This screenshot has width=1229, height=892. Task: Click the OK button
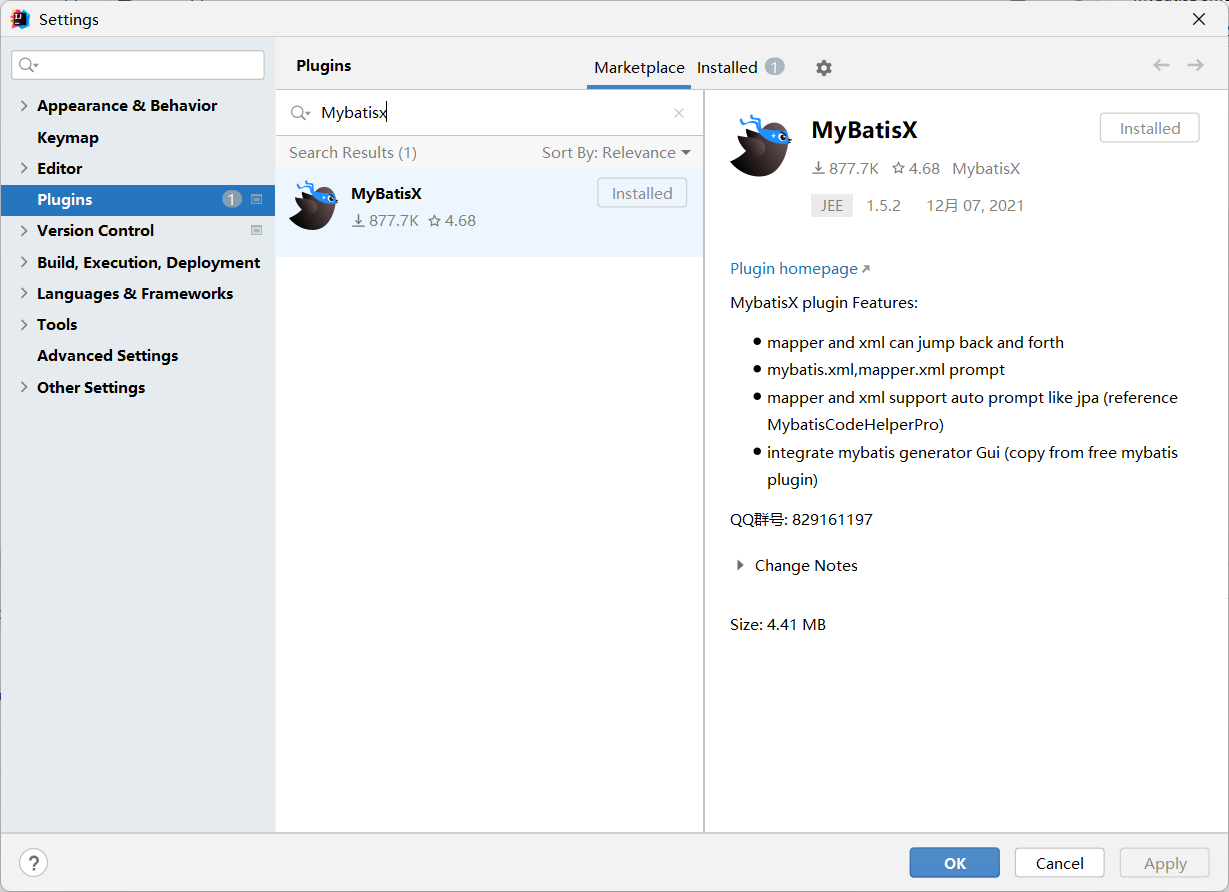955,863
